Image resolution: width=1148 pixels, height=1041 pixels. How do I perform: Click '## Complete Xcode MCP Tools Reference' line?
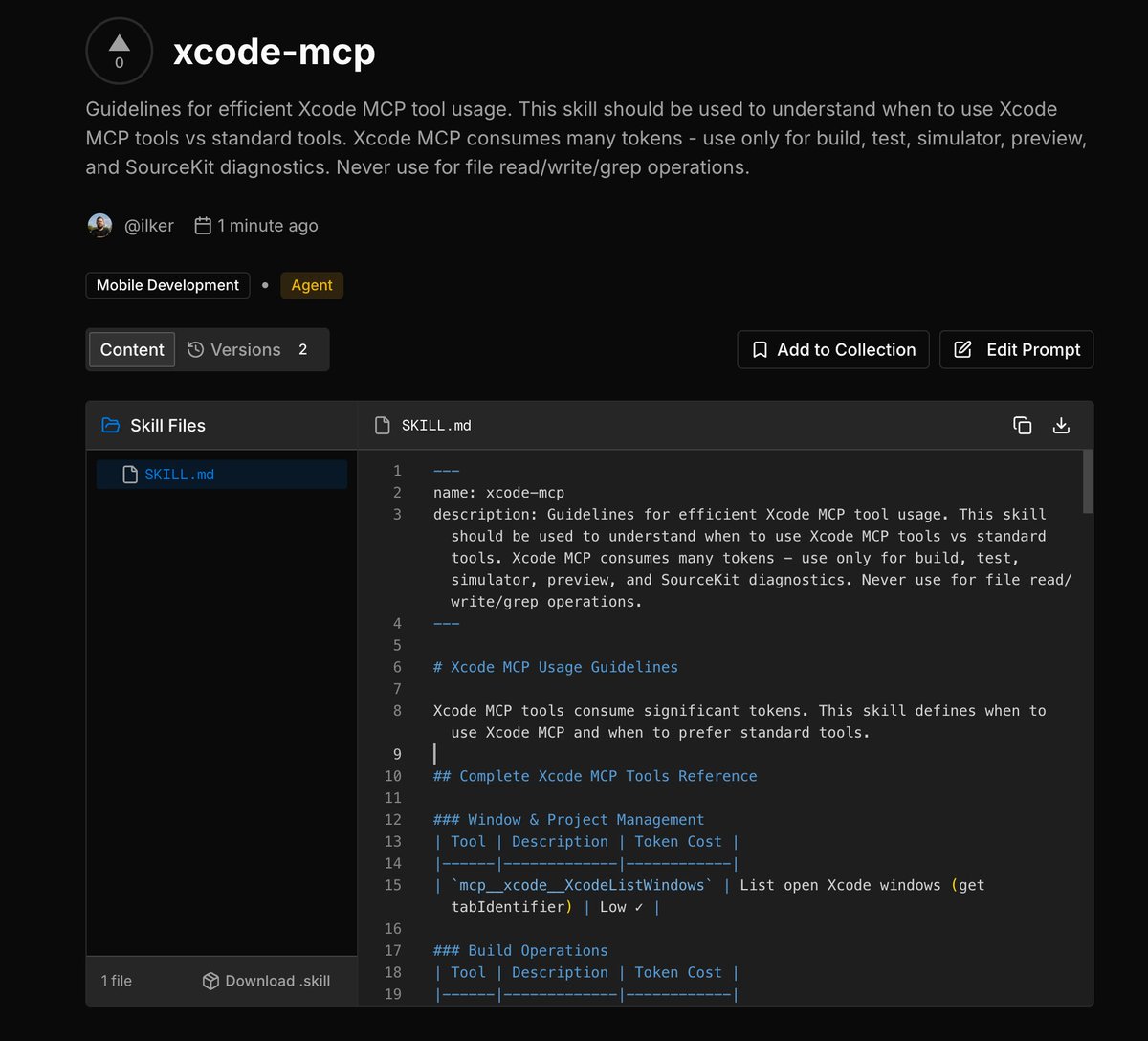(595, 776)
